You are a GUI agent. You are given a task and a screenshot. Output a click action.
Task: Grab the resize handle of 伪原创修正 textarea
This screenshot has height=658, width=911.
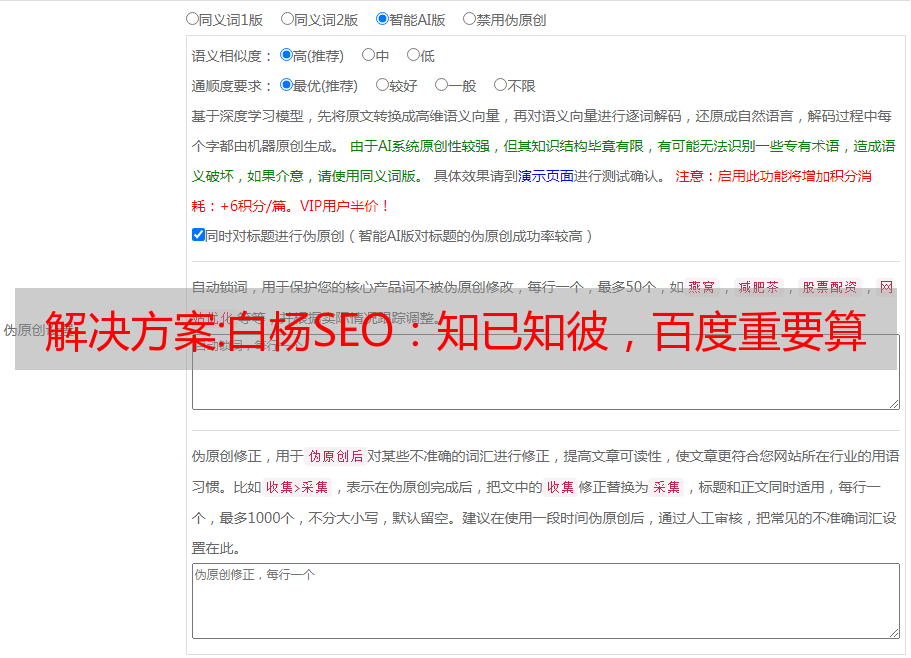(894, 634)
